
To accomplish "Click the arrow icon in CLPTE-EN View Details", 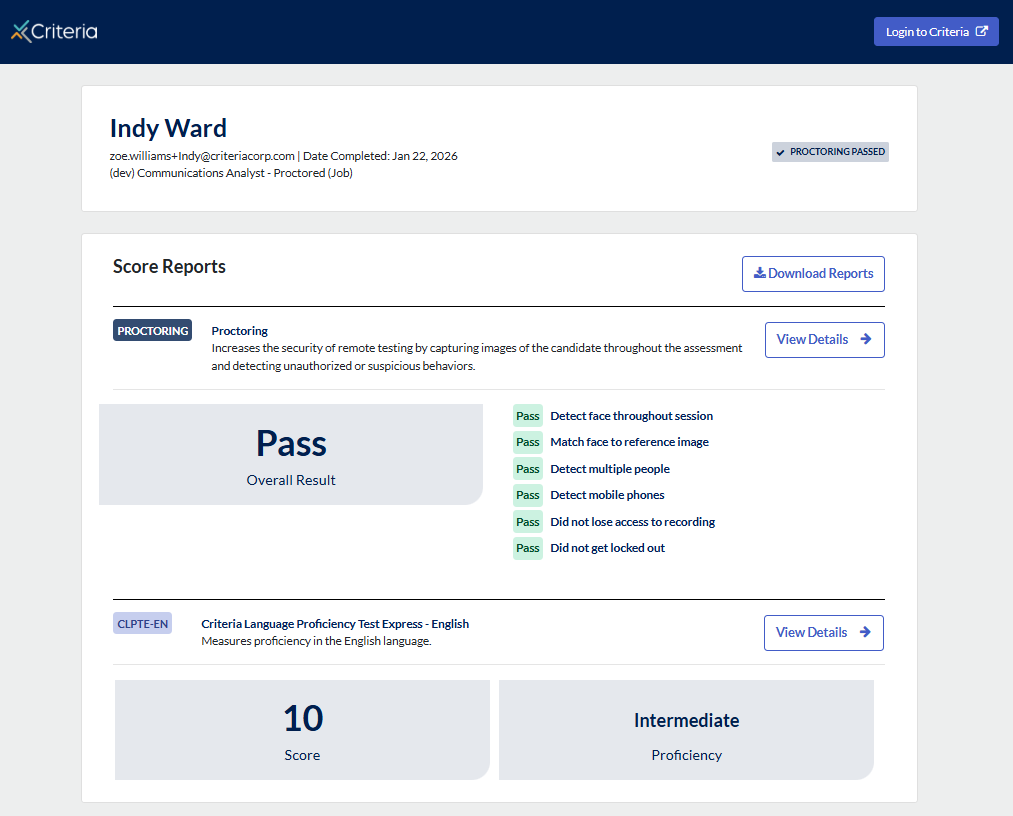I will click(x=865, y=632).
